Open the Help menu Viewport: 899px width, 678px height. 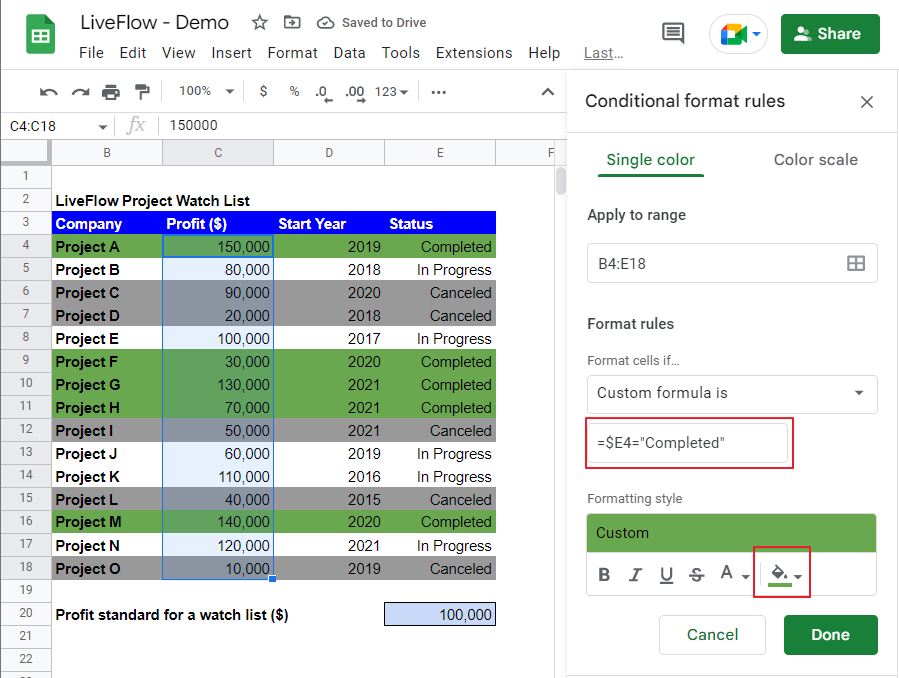point(544,53)
